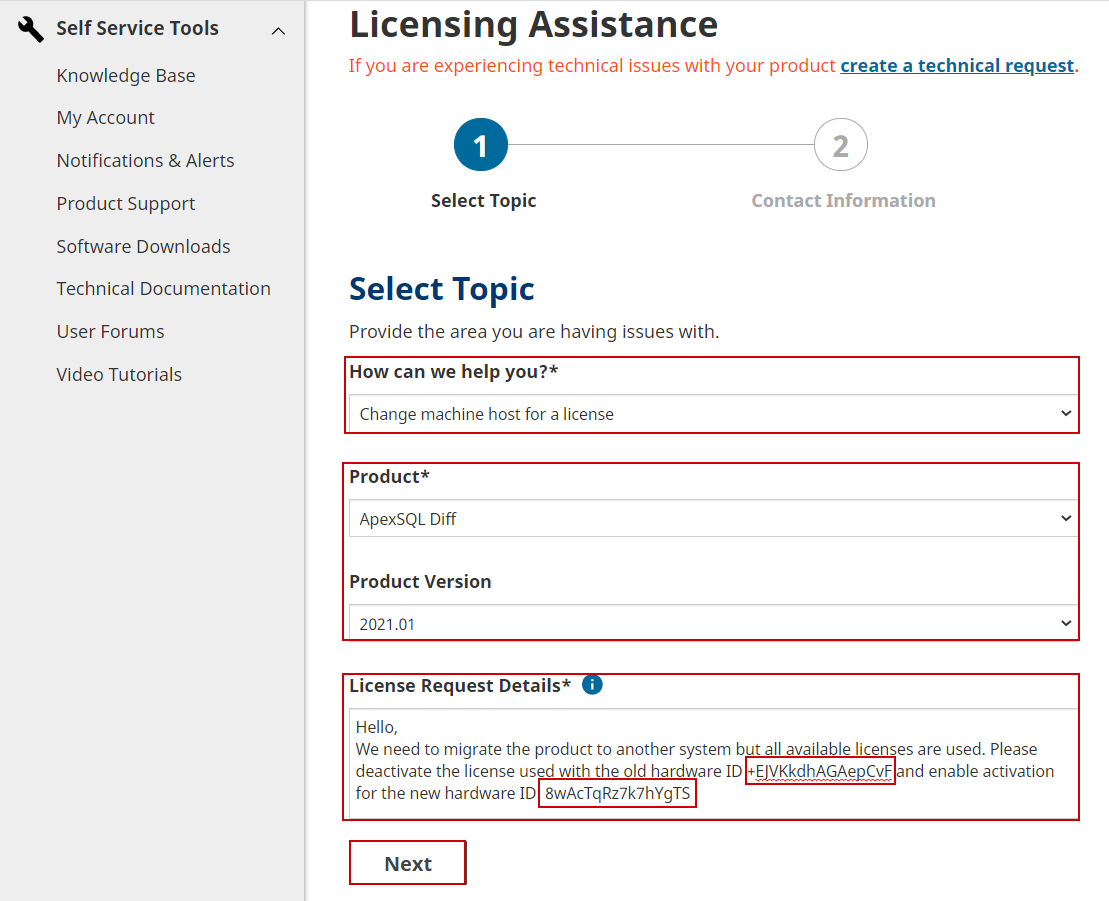The width and height of the screenshot is (1109, 901).
Task: Open Software Downloads in the sidebar
Action: click(144, 246)
